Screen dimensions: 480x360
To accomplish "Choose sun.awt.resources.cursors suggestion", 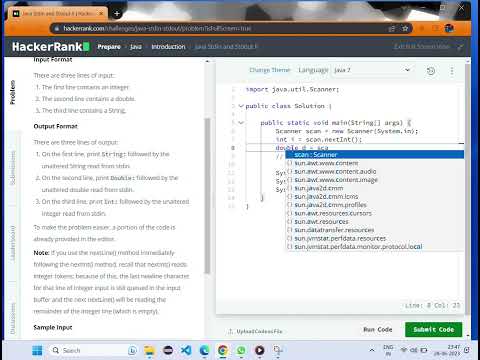I will coord(375,213).
